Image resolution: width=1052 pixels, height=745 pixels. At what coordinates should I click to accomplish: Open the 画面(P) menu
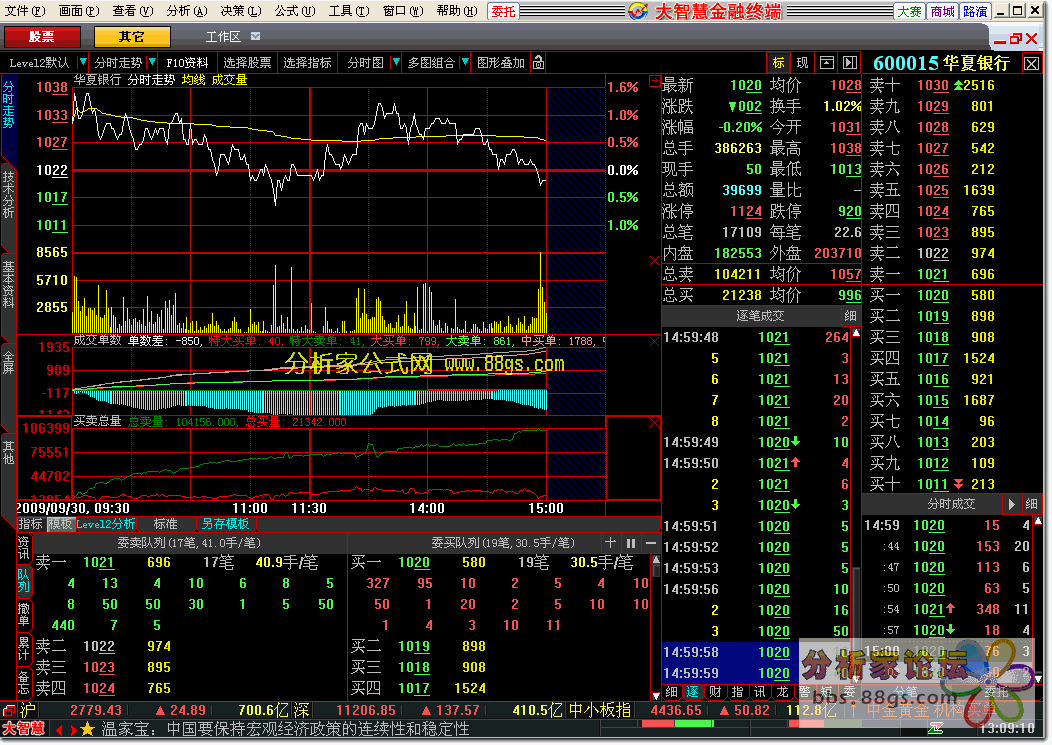coord(78,11)
